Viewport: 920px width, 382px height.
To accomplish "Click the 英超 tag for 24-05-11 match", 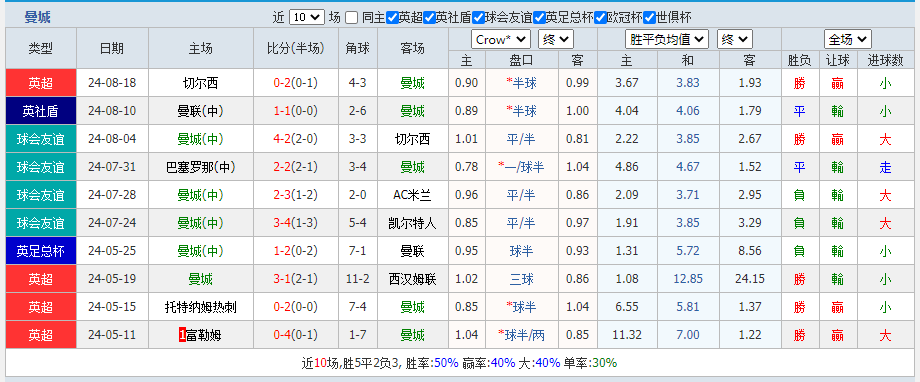I will click(x=41, y=335).
